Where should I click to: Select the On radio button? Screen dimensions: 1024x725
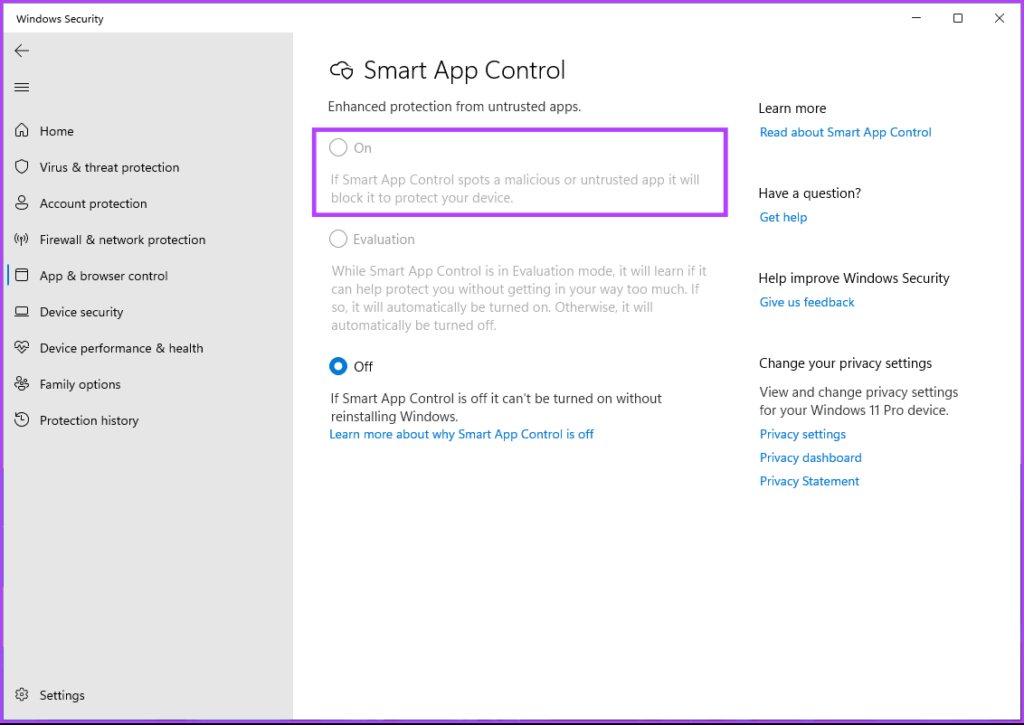pyautogui.click(x=338, y=148)
